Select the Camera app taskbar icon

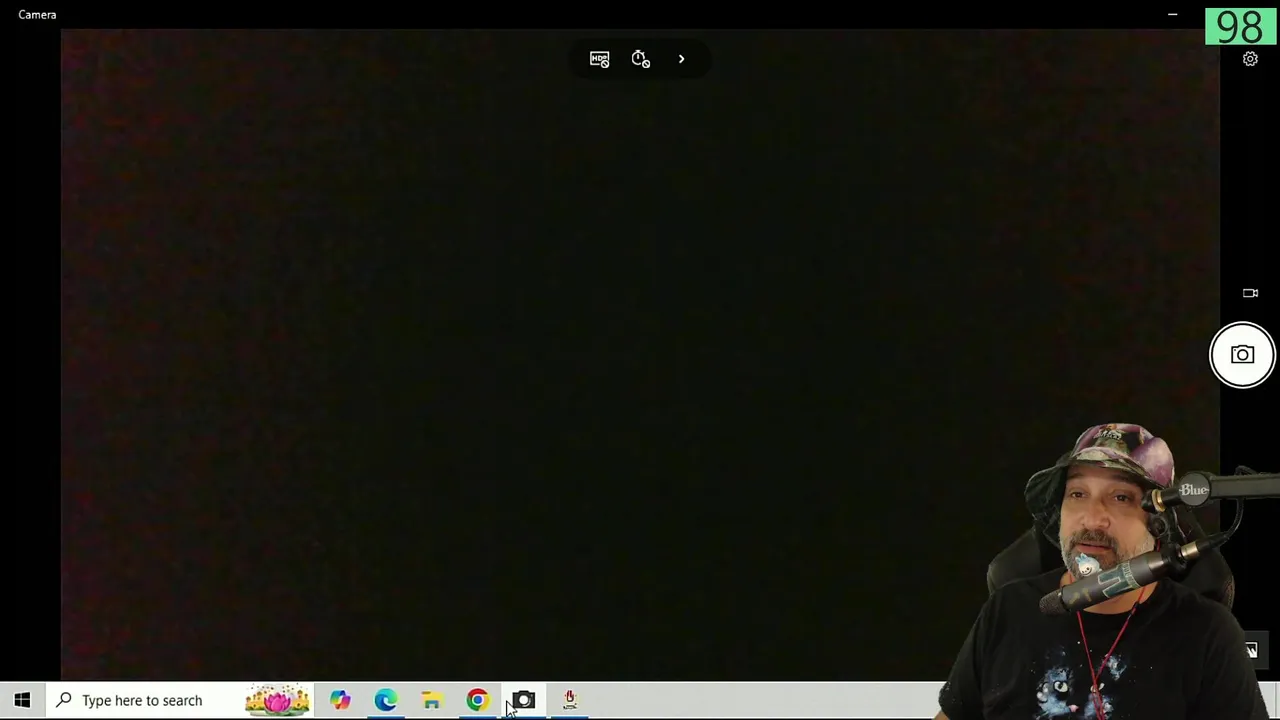pyautogui.click(x=524, y=700)
